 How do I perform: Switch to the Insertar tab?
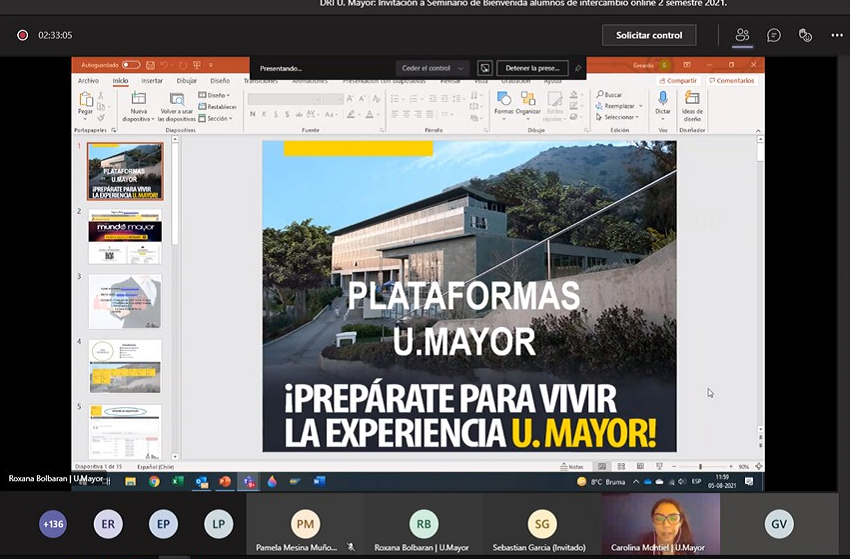(x=152, y=81)
